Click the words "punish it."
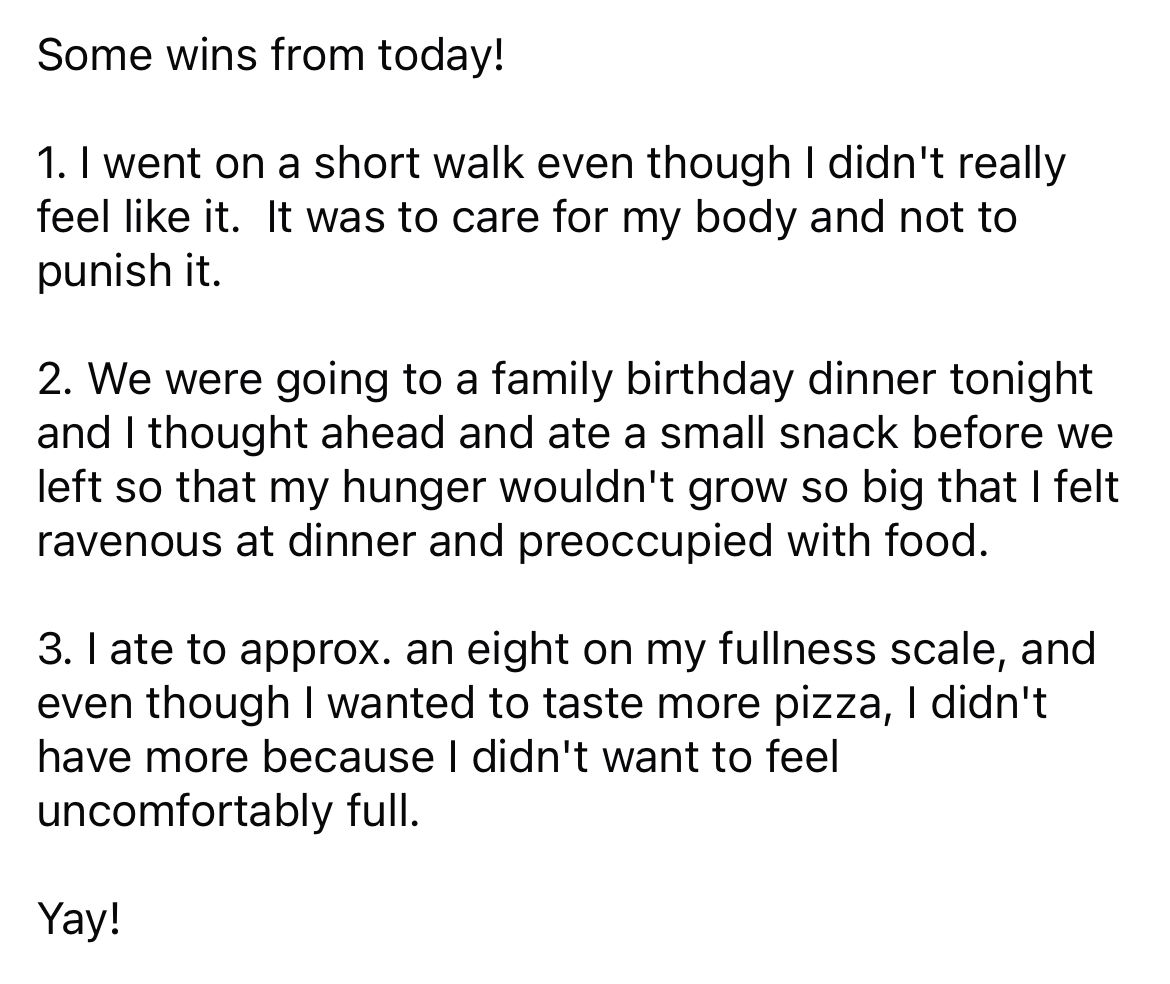The height and width of the screenshot is (984, 1170). [126, 272]
